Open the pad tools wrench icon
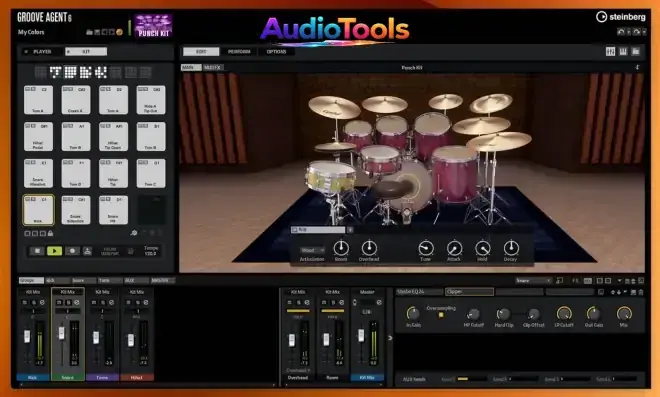Viewport: 660px width, 397px height. point(134,233)
